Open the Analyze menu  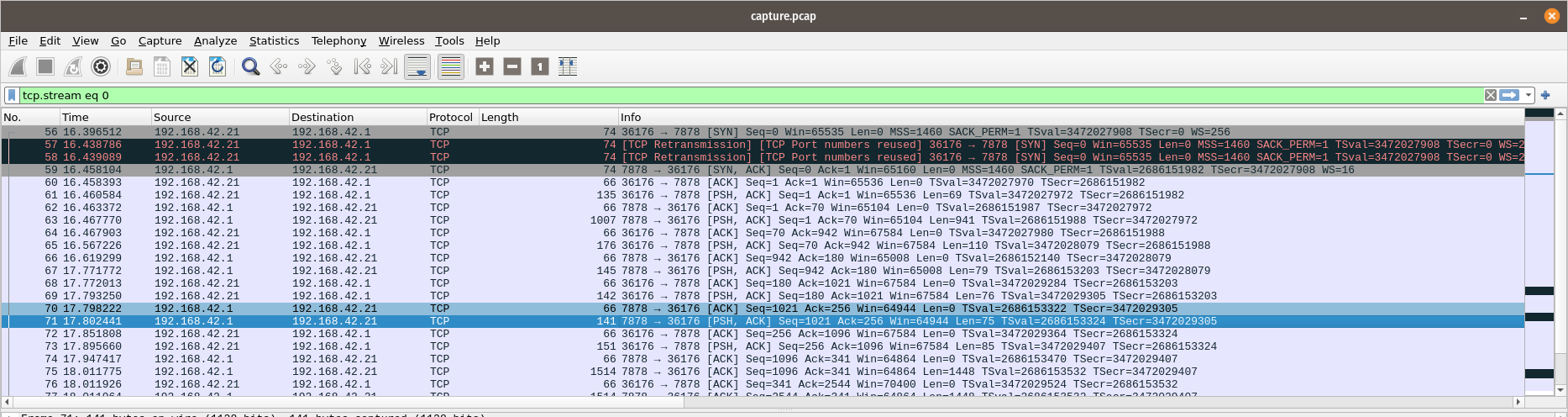(216, 40)
